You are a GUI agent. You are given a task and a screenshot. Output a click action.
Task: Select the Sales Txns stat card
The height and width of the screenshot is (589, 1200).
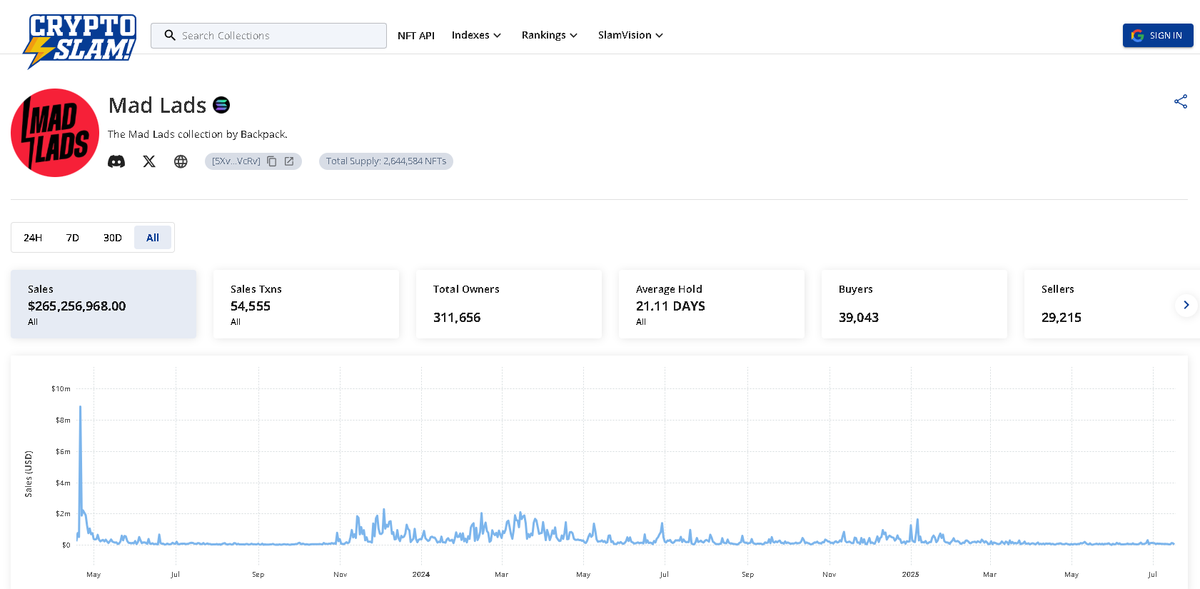[x=306, y=304]
